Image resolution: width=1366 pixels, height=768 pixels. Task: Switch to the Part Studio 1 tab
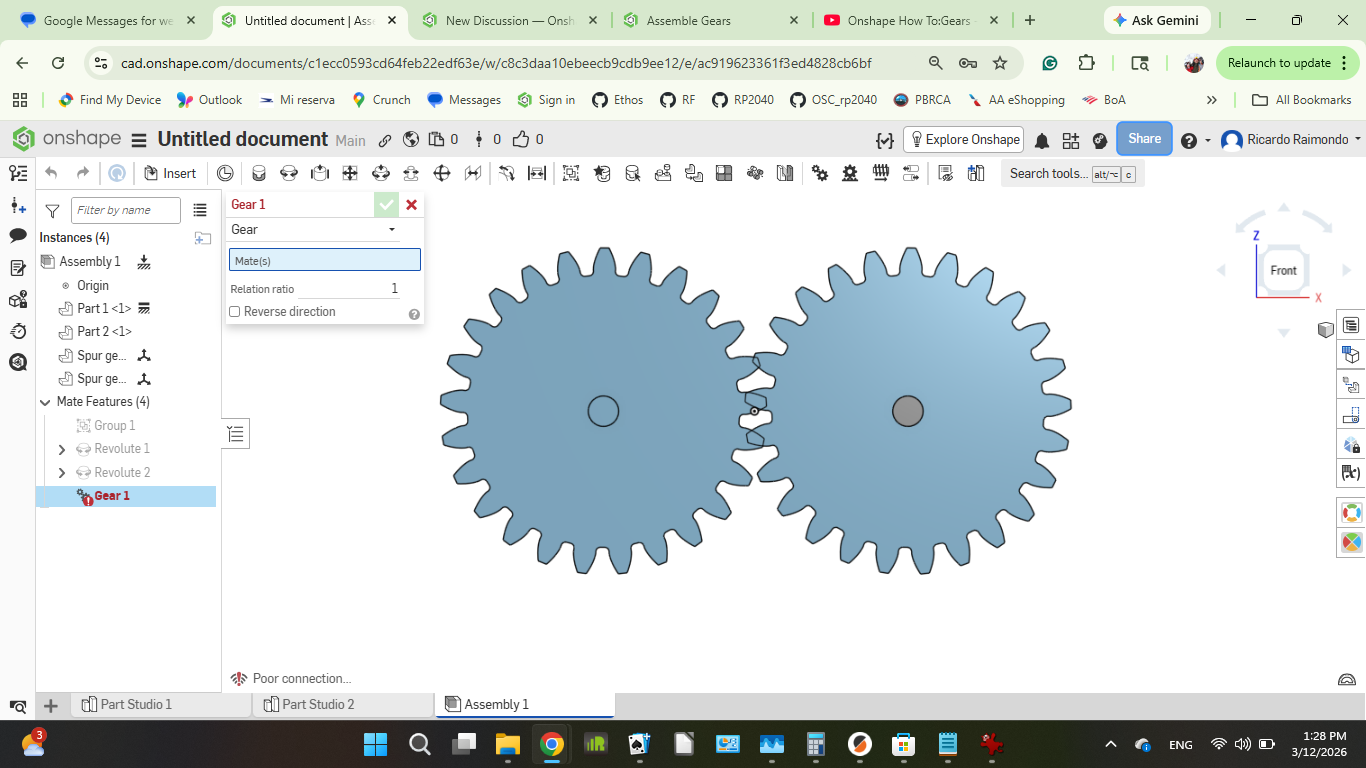(135, 705)
